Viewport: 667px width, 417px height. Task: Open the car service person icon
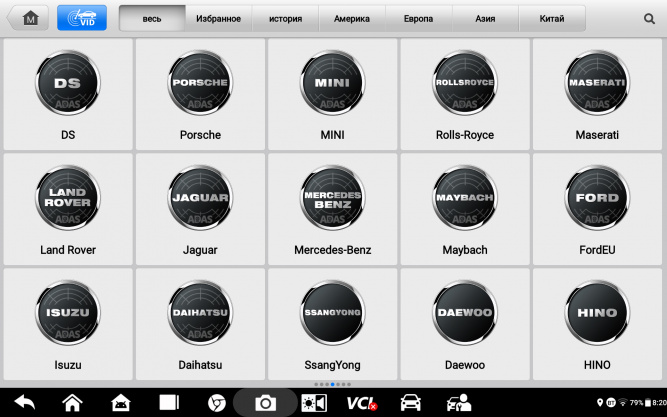coord(459,403)
